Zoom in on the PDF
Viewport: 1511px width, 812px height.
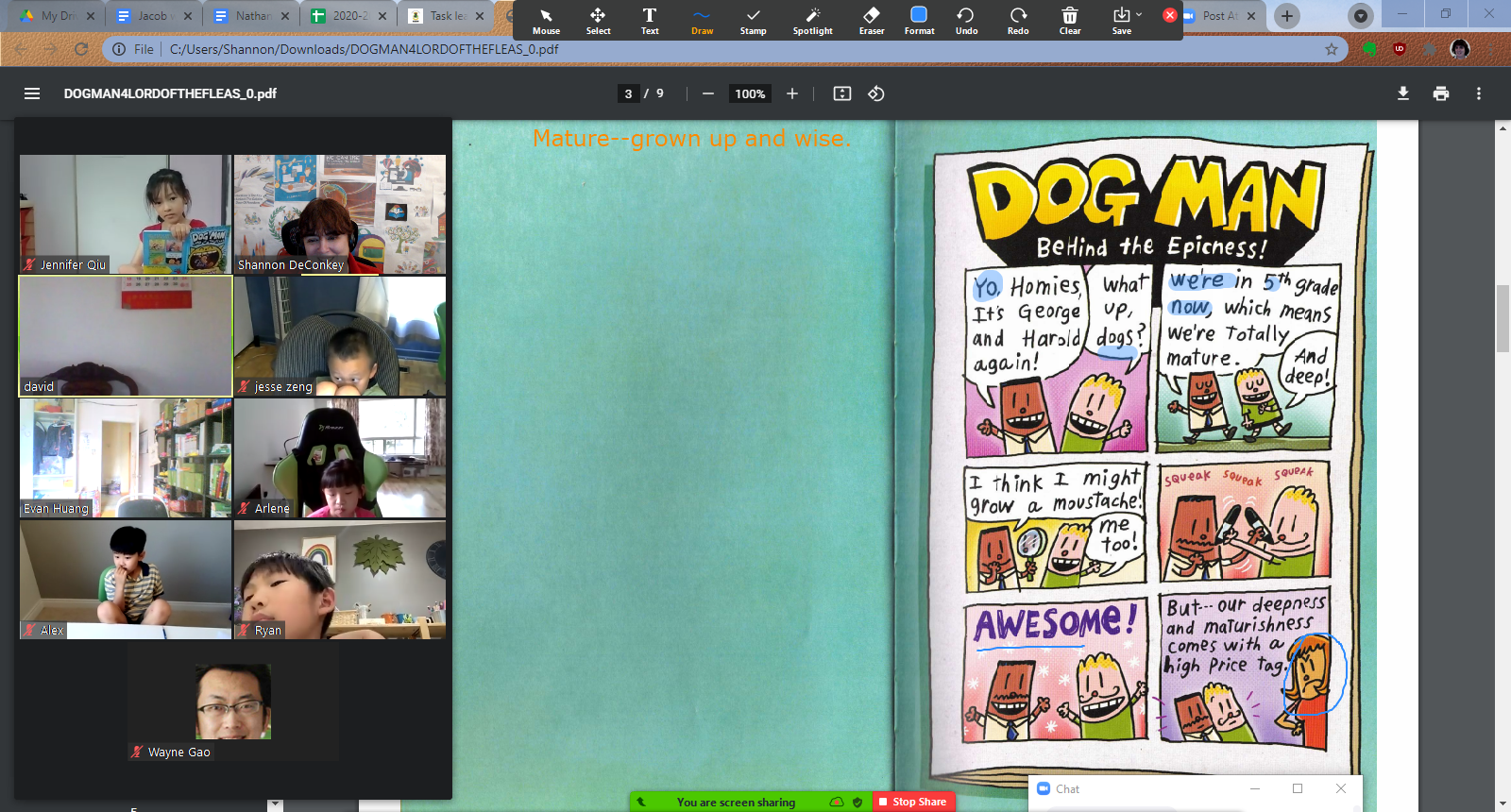coord(792,93)
